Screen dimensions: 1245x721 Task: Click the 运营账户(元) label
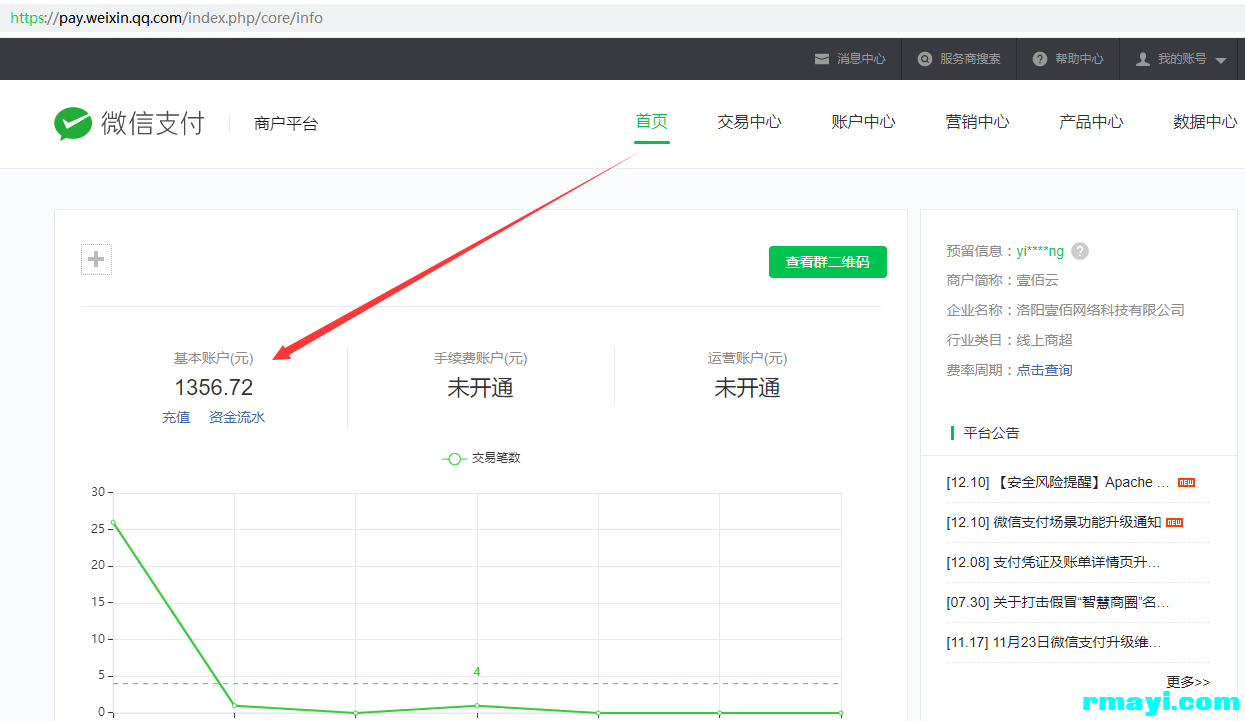point(747,358)
